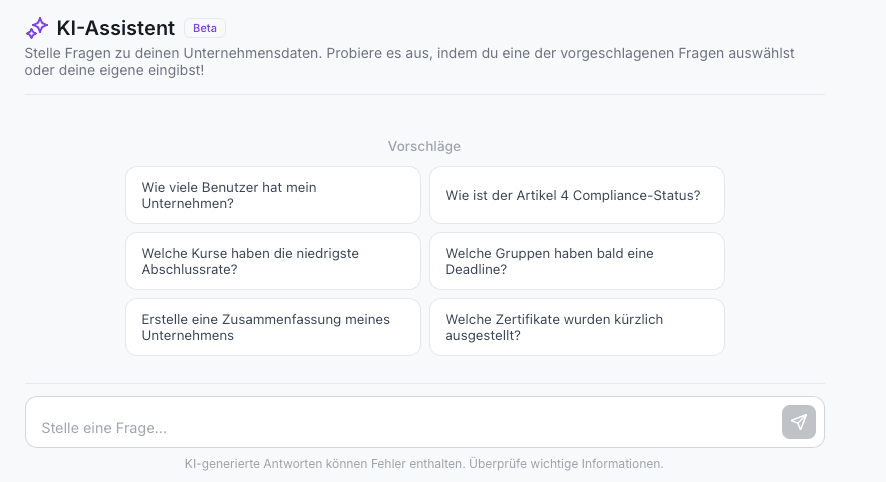Click the paper-plane send icon button
The image size is (886, 482).
tap(798, 422)
